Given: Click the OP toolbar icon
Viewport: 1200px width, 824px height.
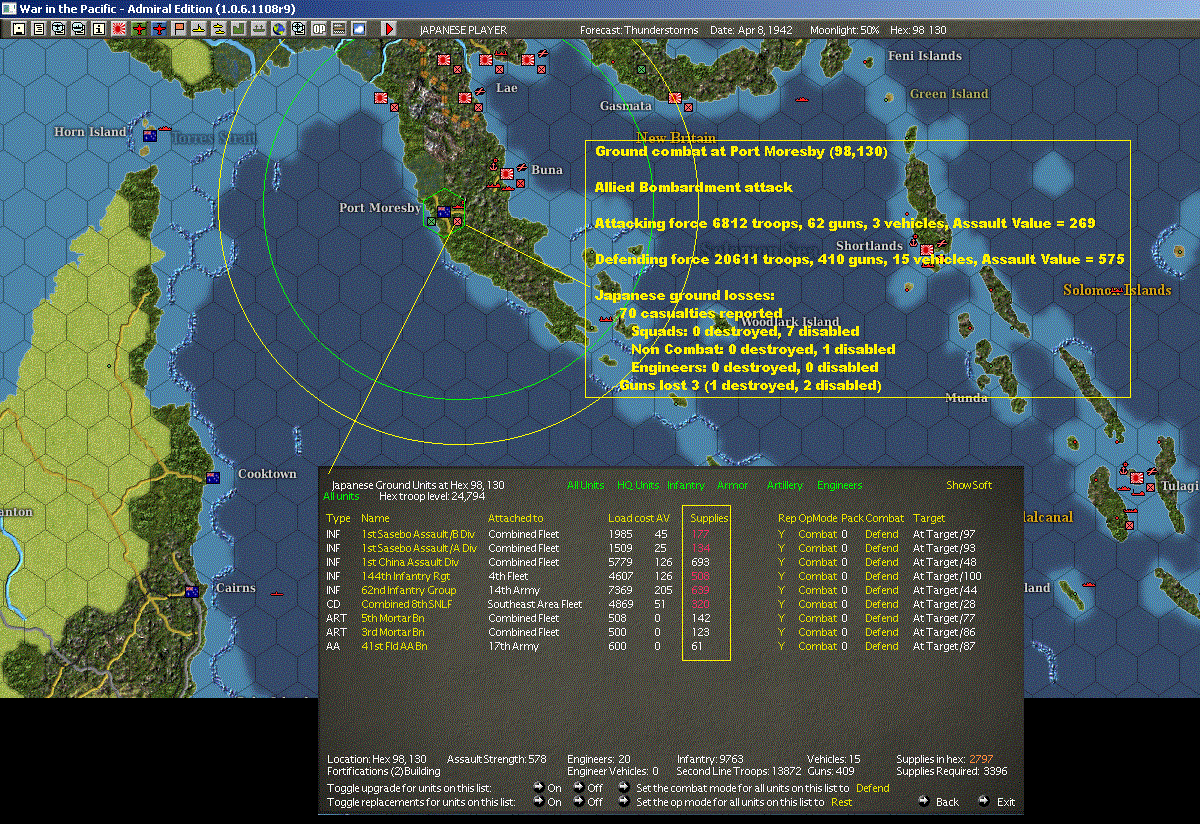Looking at the screenshot, I should (318, 29).
